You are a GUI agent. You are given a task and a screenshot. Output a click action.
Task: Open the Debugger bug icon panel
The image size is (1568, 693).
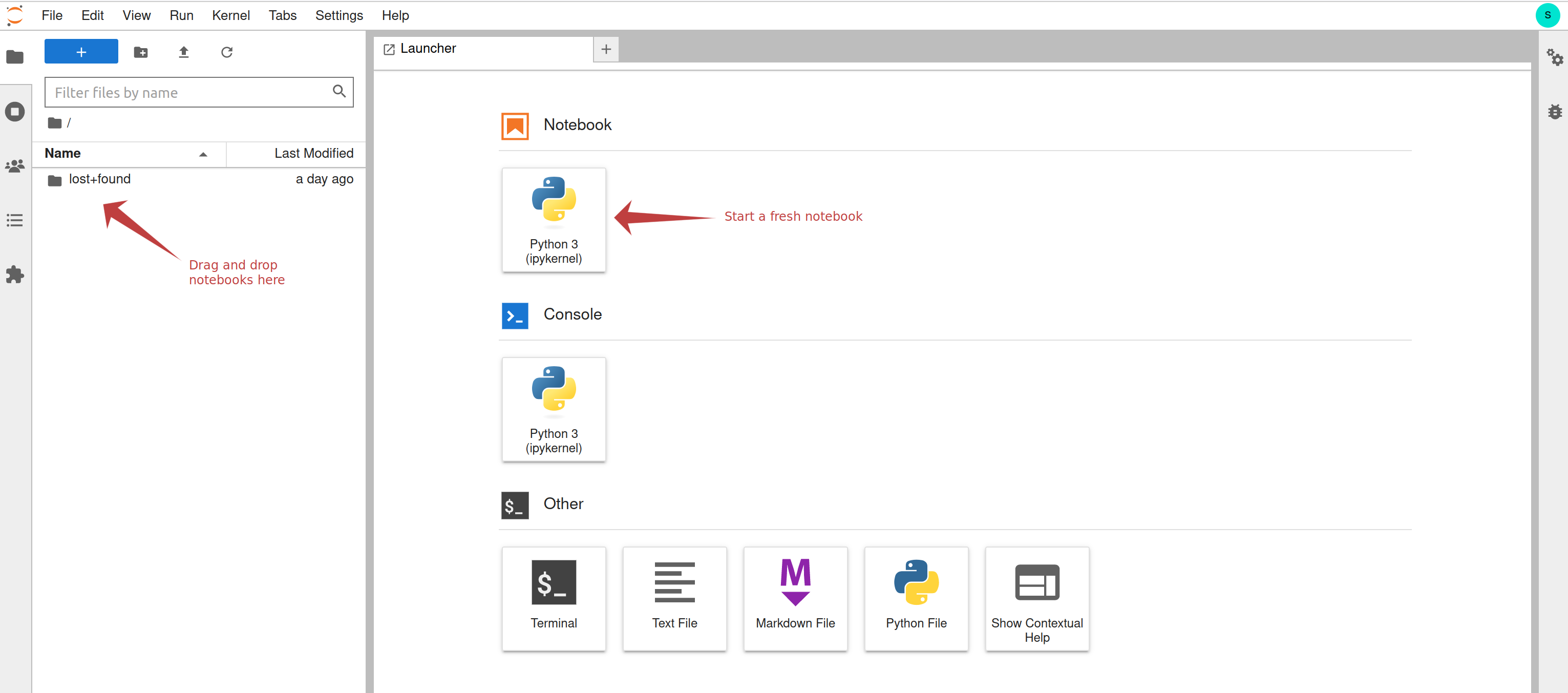pyautogui.click(x=1554, y=112)
